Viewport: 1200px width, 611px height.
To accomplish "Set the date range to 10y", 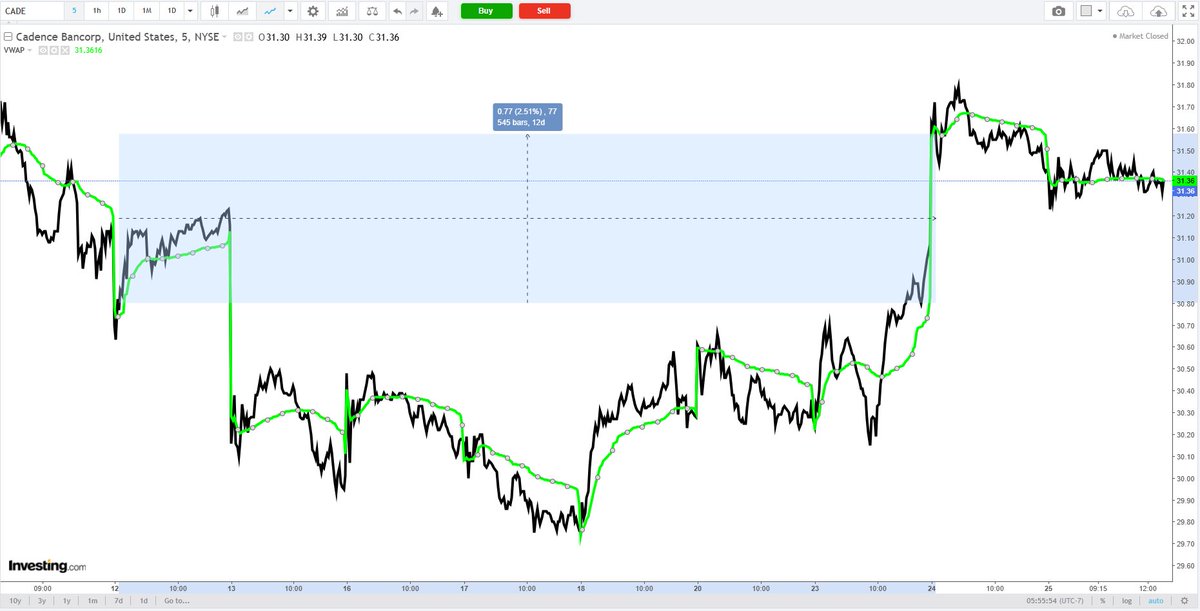I will (17, 600).
